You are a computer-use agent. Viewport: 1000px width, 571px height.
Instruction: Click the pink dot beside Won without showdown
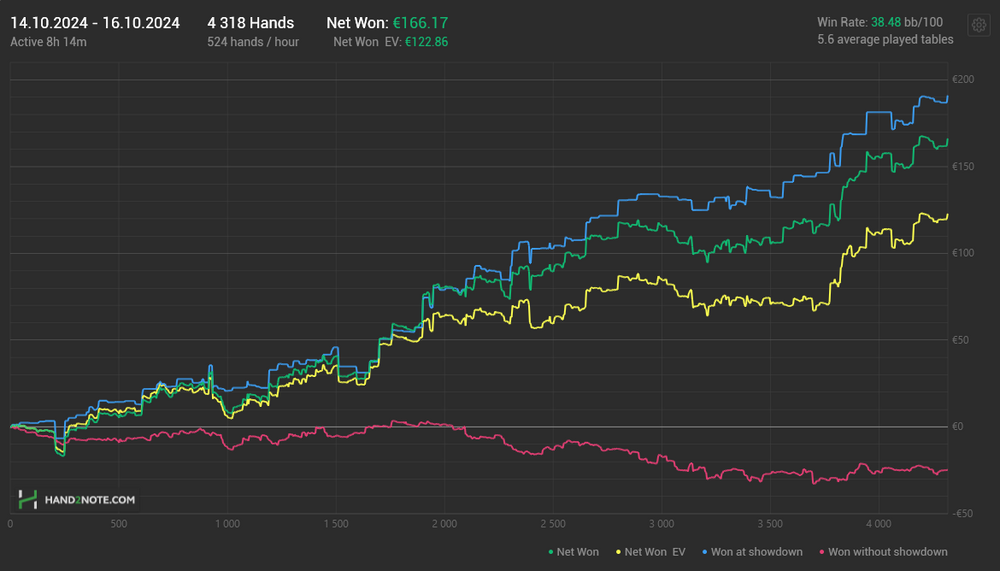(822, 552)
